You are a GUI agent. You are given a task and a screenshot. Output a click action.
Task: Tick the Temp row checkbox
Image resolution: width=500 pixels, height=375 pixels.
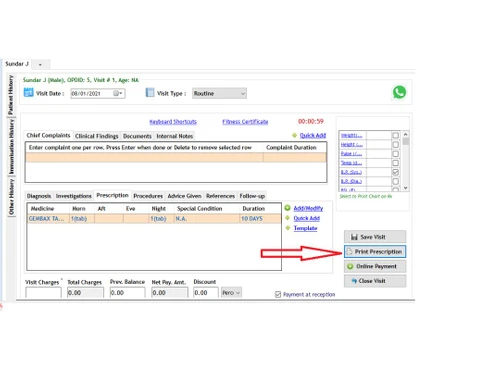coord(395,163)
